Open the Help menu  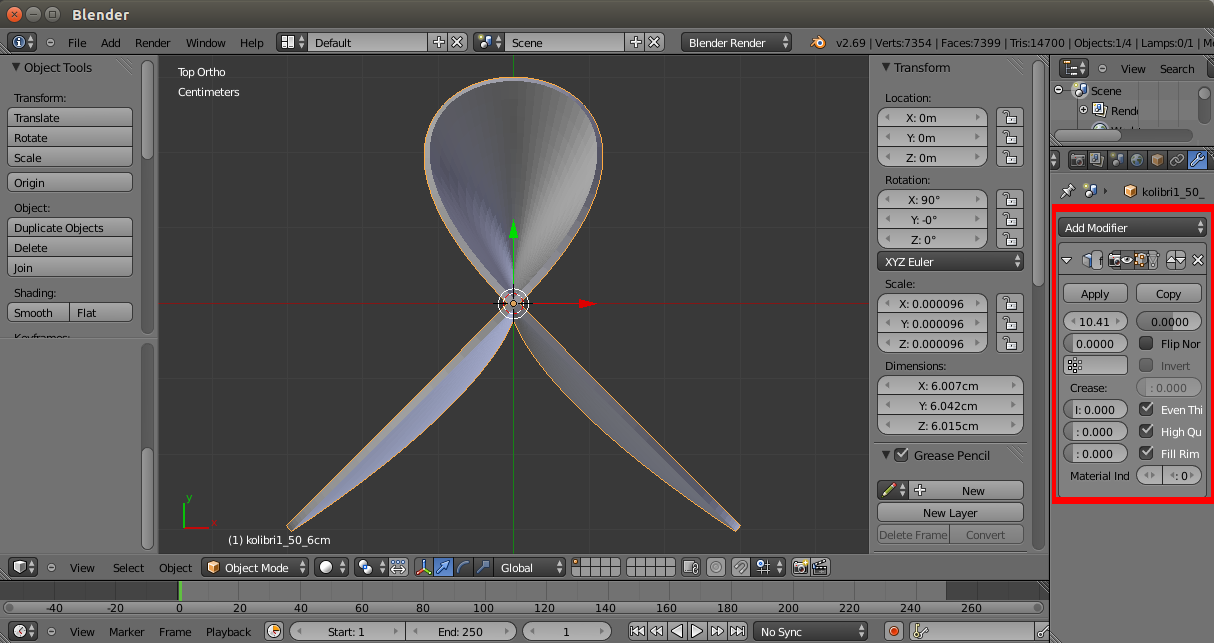click(252, 43)
